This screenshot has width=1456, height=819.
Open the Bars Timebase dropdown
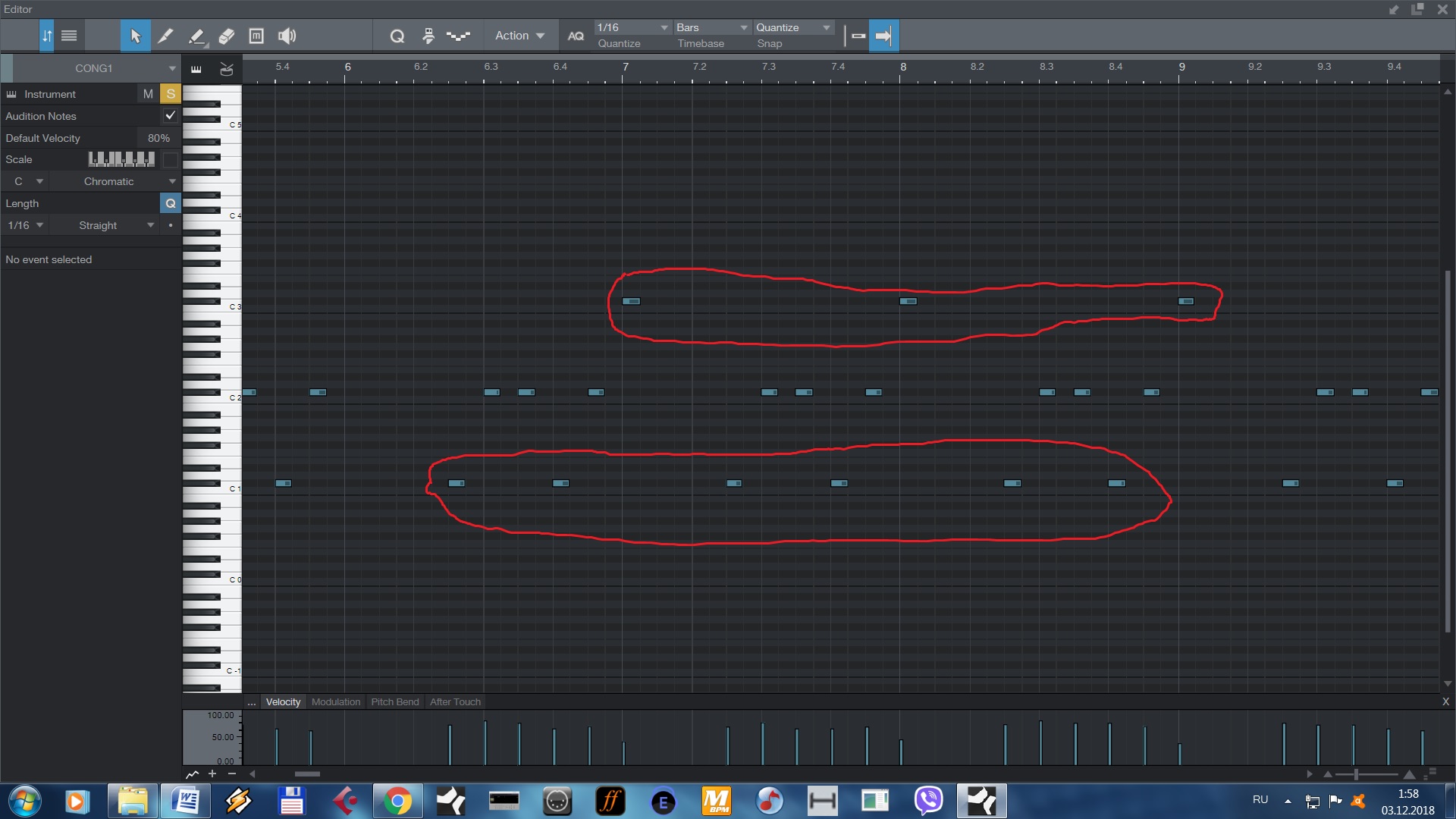711,27
